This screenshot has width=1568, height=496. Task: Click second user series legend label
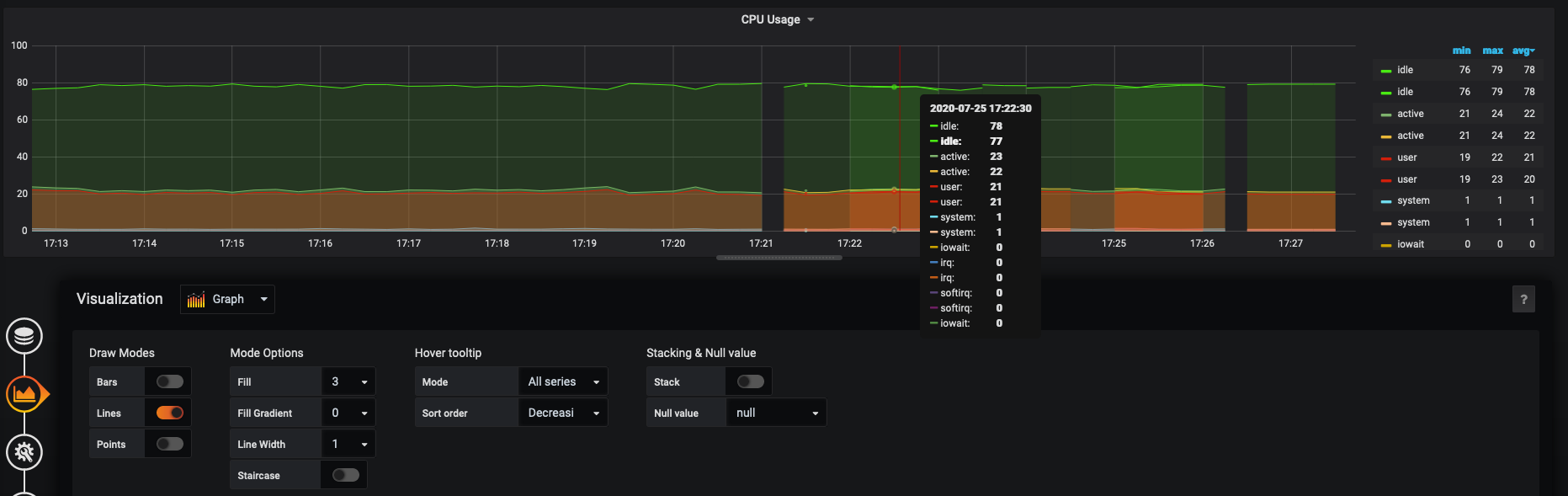tap(1407, 179)
